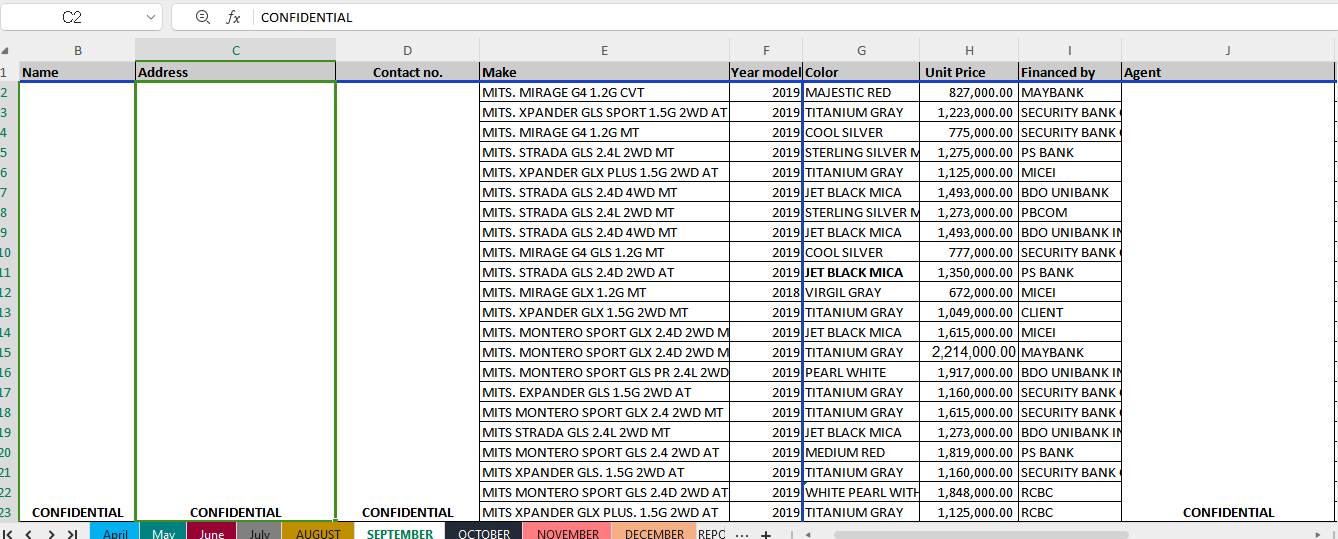Click the Make header cell
Screen dimensions: 1338x539
(605, 72)
